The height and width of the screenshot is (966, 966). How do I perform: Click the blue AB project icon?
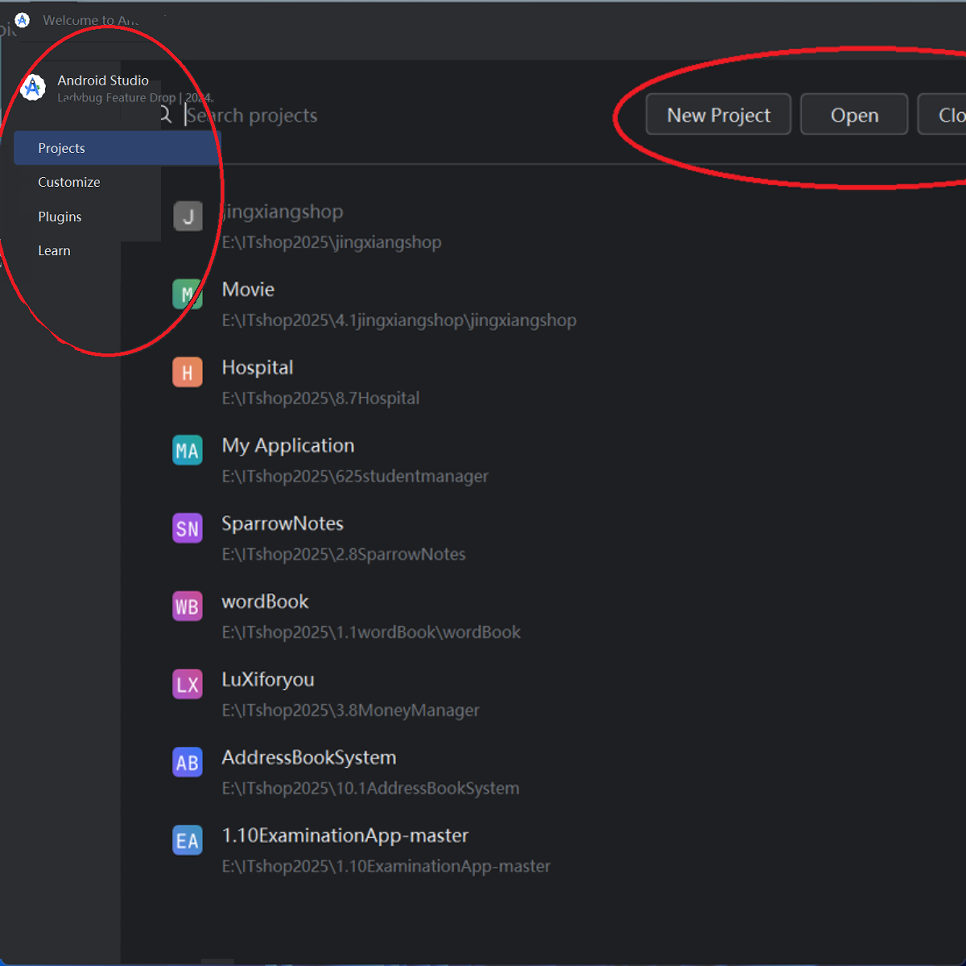pos(187,762)
